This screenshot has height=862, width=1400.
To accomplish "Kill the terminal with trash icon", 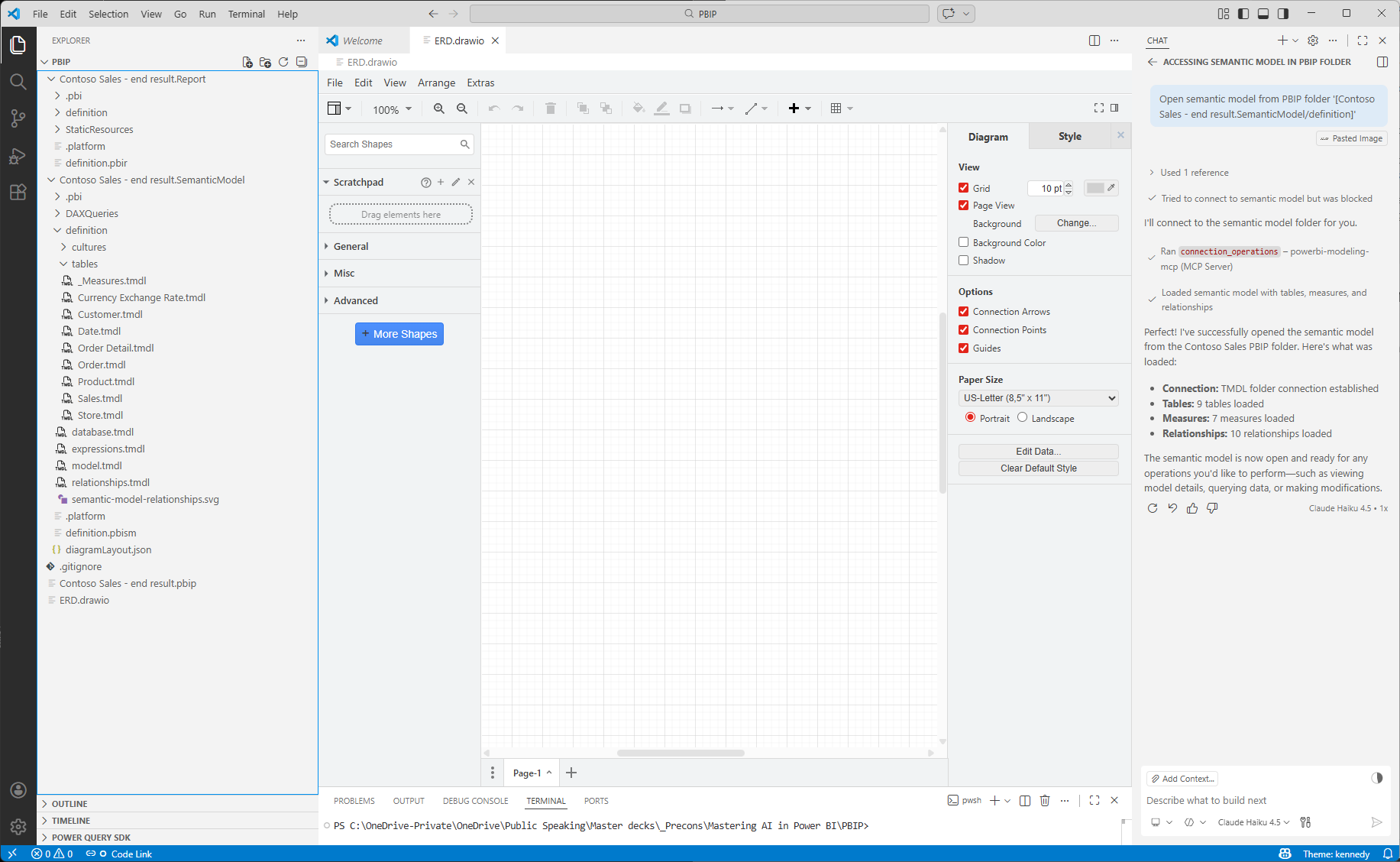I will click(1045, 800).
